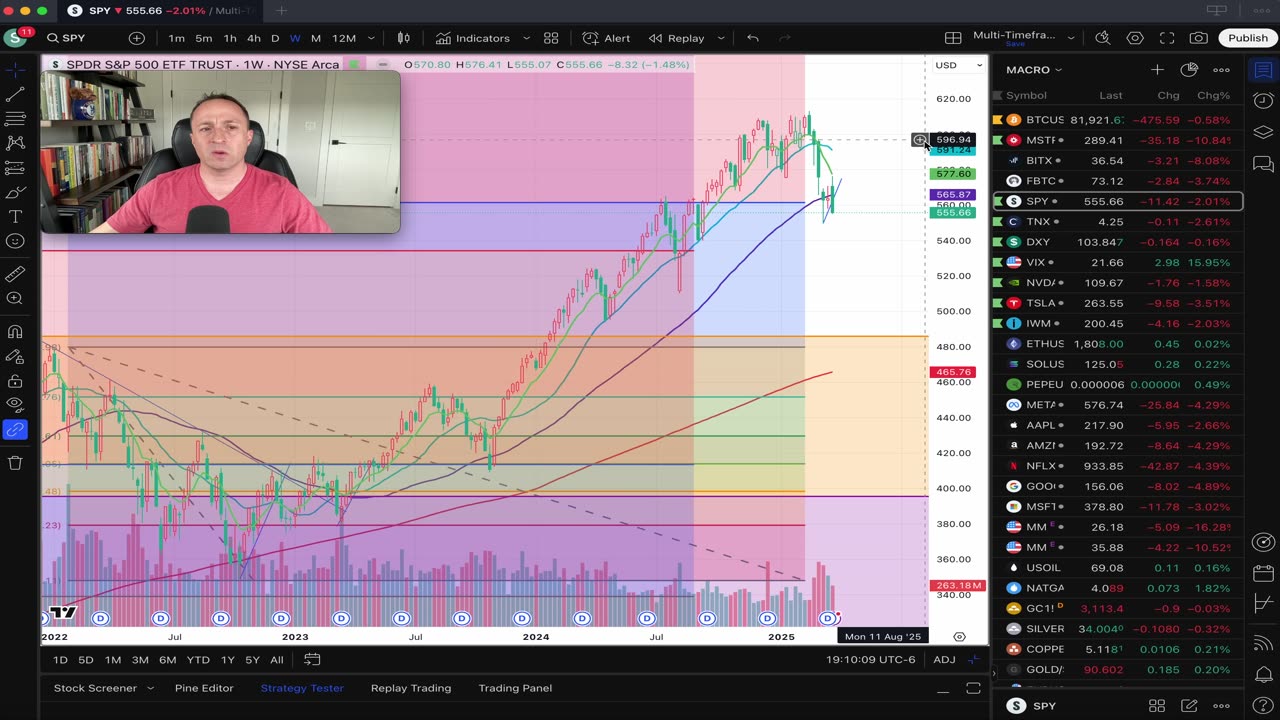The width and height of the screenshot is (1280, 720).
Task: Open the indicator templates grid icon
Action: pyautogui.click(x=551, y=38)
